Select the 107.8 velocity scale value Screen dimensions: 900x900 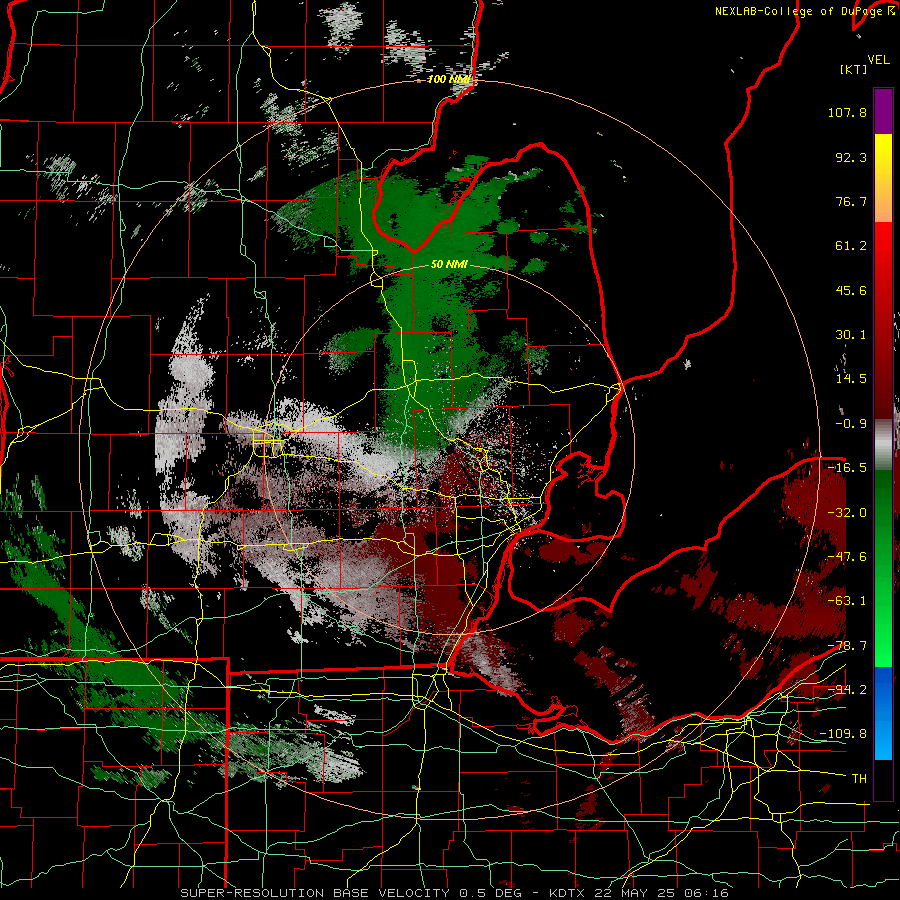(847, 112)
